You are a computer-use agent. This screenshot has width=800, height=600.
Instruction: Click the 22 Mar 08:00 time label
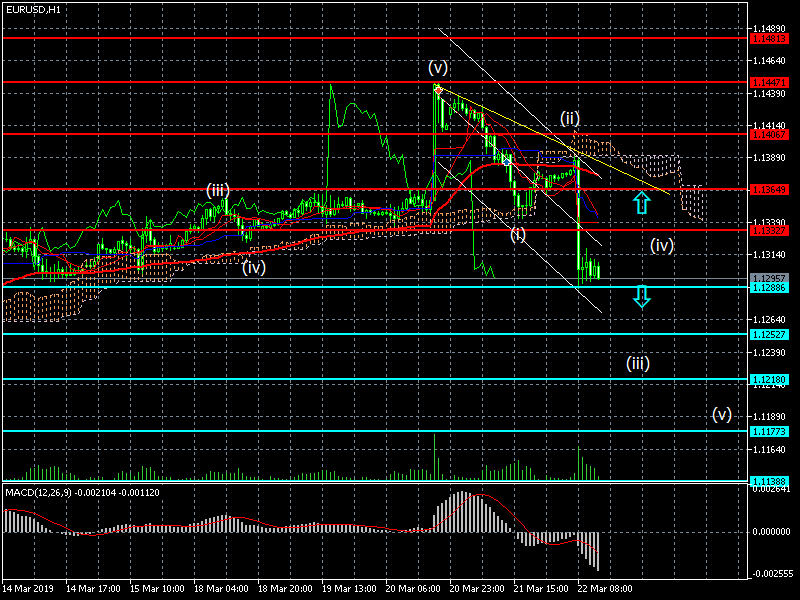pyautogui.click(x=605, y=589)
